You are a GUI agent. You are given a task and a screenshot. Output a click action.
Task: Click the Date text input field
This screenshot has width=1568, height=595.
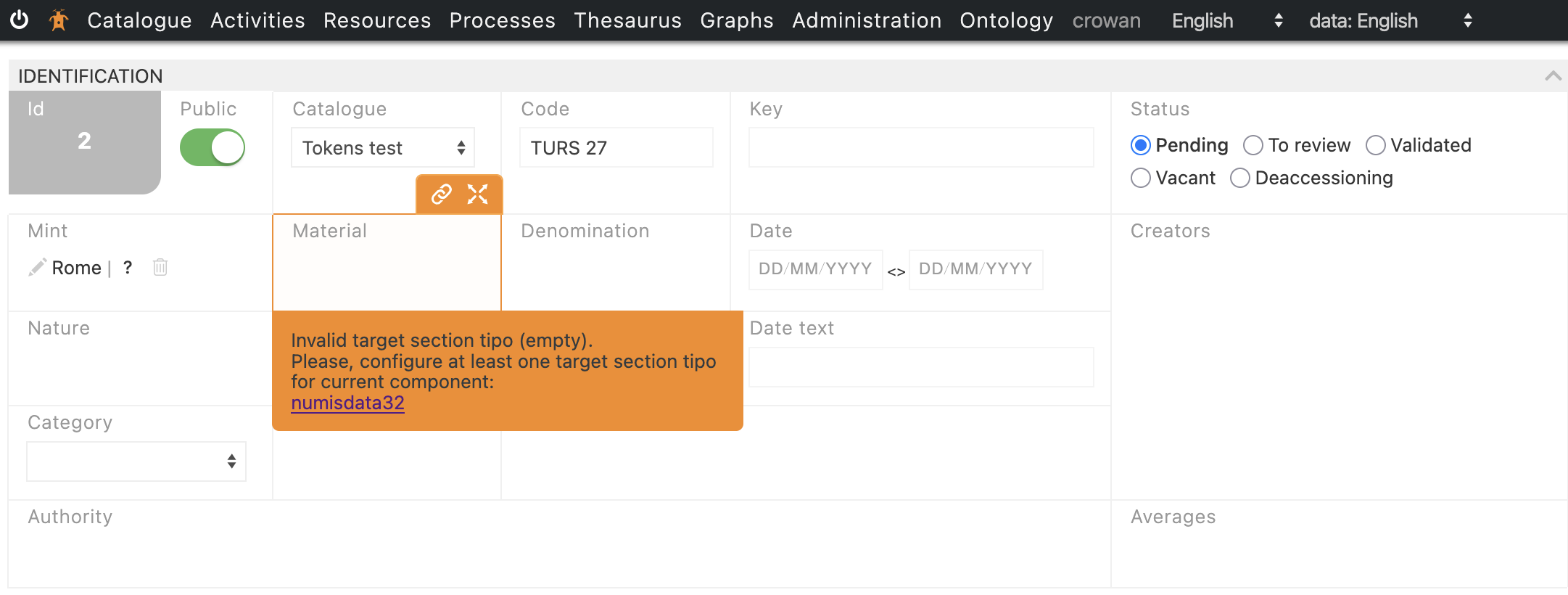pos(921,367)
